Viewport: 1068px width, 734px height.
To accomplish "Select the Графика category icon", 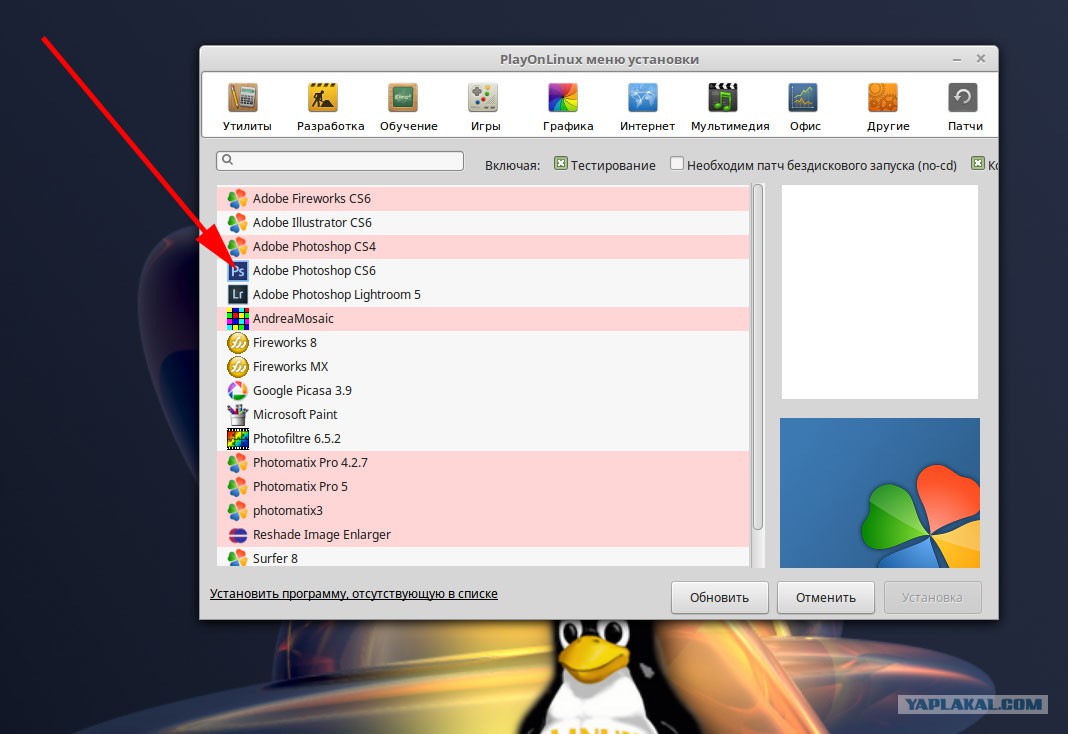I will tap(563, 98).
